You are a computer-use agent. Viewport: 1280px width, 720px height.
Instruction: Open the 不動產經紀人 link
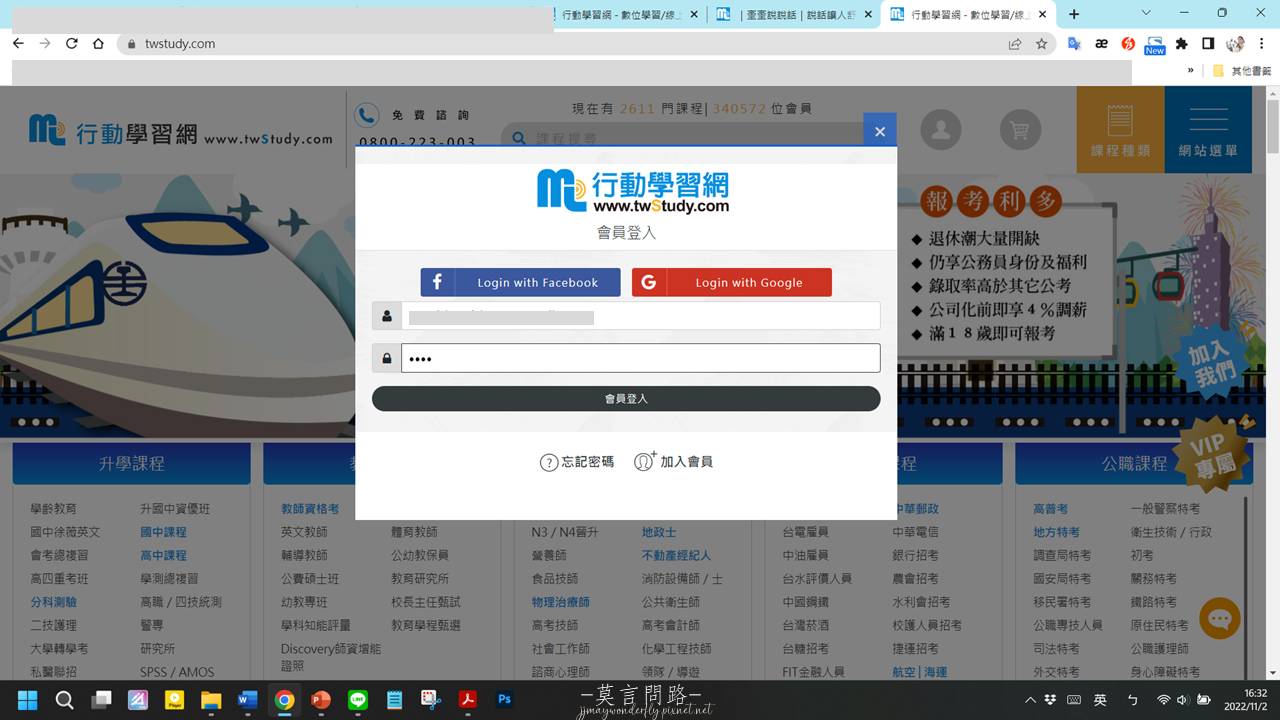676,555
